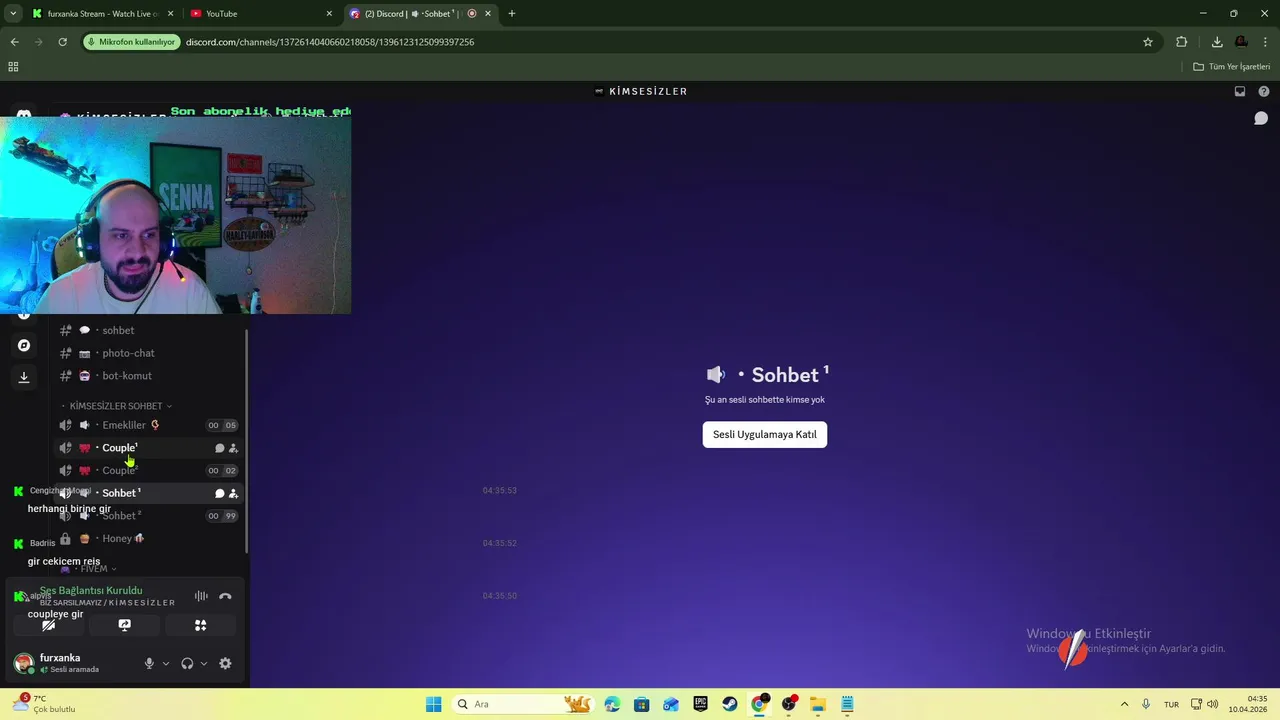
Task: Click invite icon on Couple¹ channel
Action: [233, 448]
